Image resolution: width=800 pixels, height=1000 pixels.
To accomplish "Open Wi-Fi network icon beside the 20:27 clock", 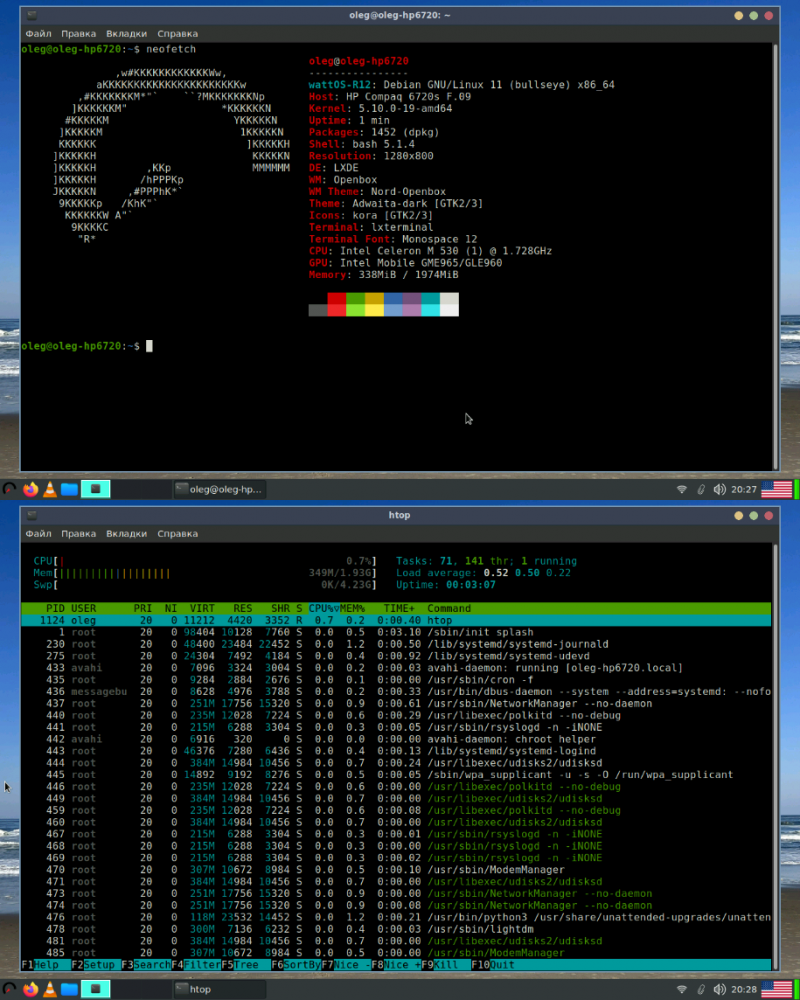I will click(682, 489).
